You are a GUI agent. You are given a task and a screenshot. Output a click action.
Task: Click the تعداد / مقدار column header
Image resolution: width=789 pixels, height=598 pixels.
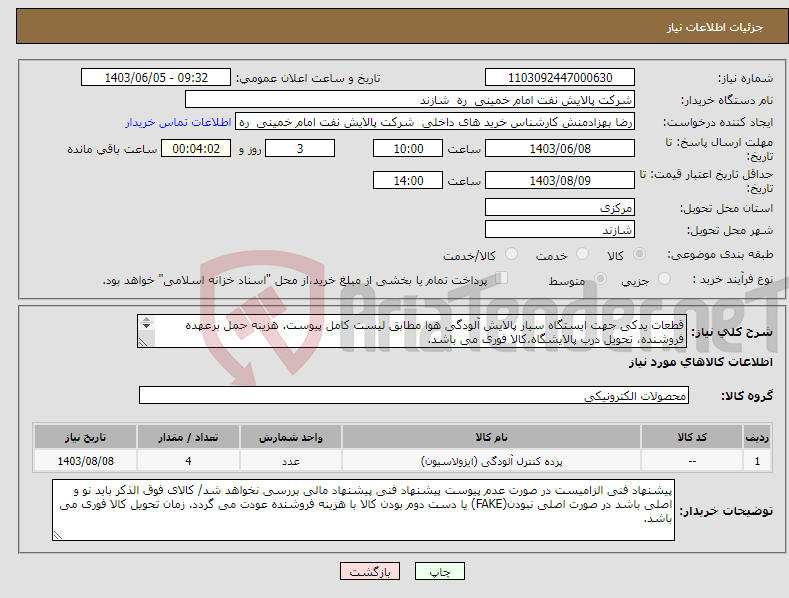[188, 437]
